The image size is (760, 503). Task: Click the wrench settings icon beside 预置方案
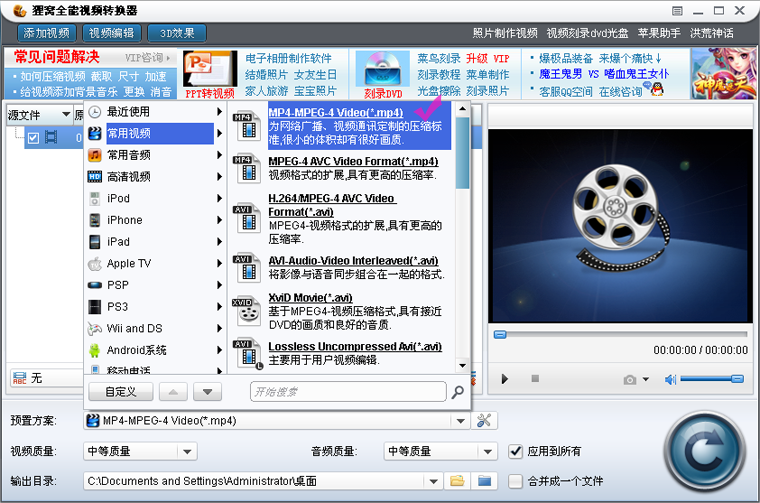pyautogui.click(x=484, y=421)
